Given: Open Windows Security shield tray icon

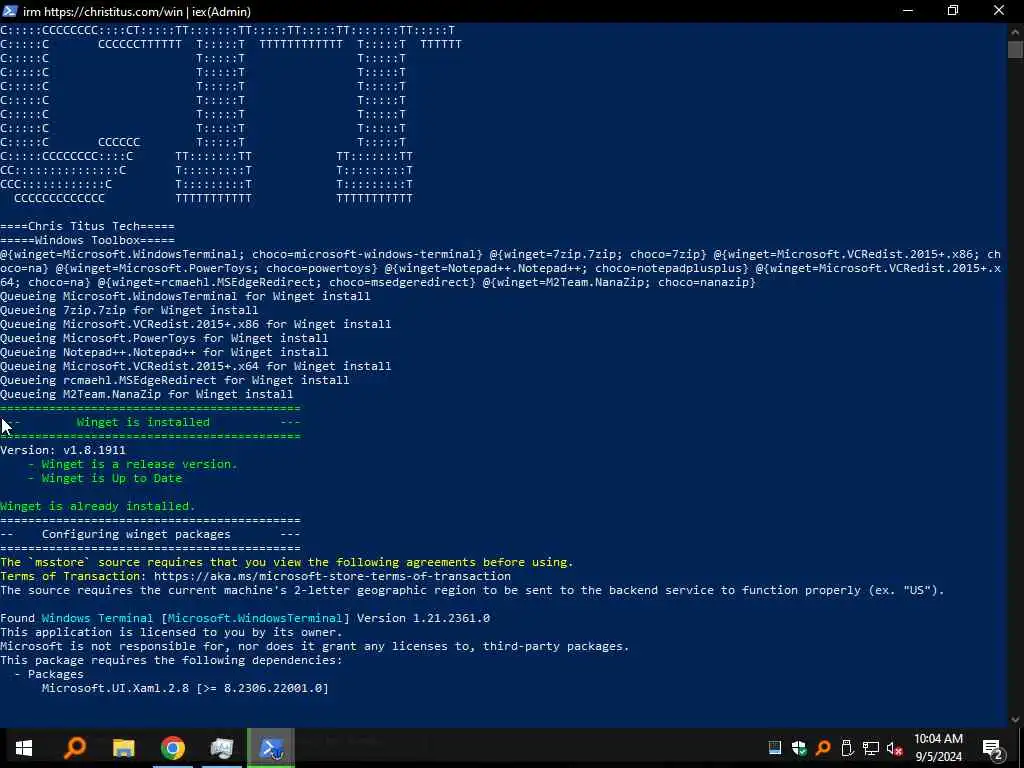Looking at the screenshot, I should click(x=799, y=748).
